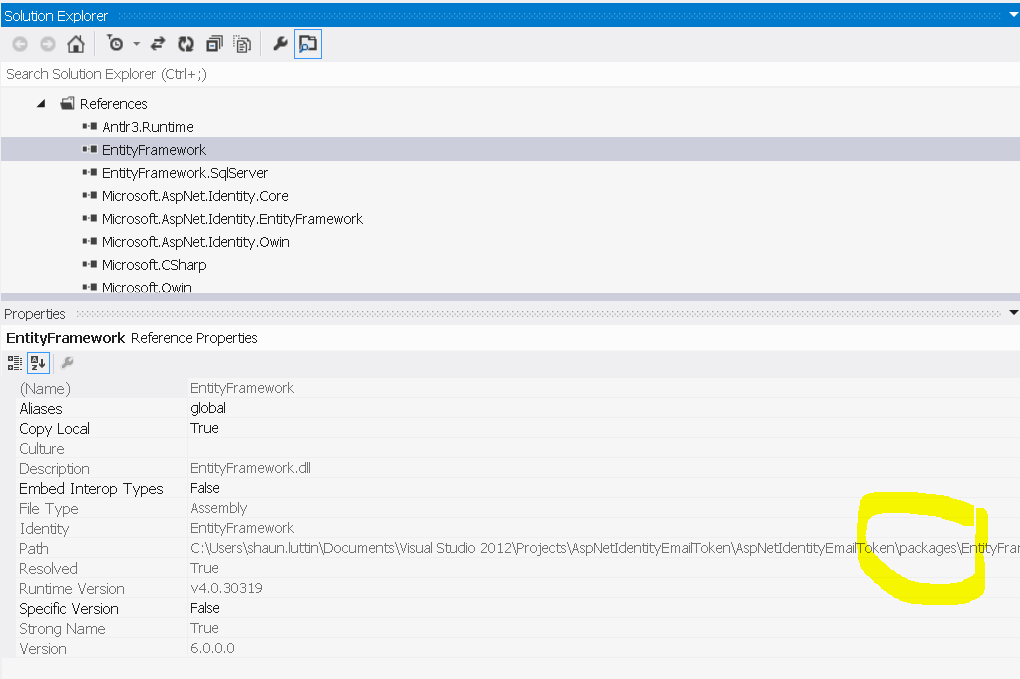
Task: Select Microsoft.CSharp reference
Action: [x=154, y=265]
